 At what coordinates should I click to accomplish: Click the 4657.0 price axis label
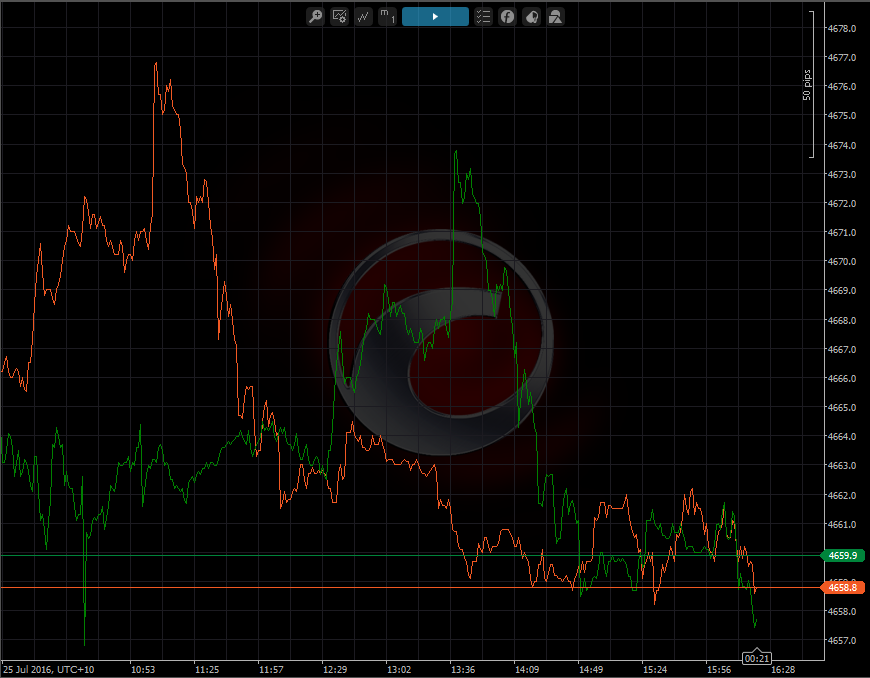click(x=842, y=640)
